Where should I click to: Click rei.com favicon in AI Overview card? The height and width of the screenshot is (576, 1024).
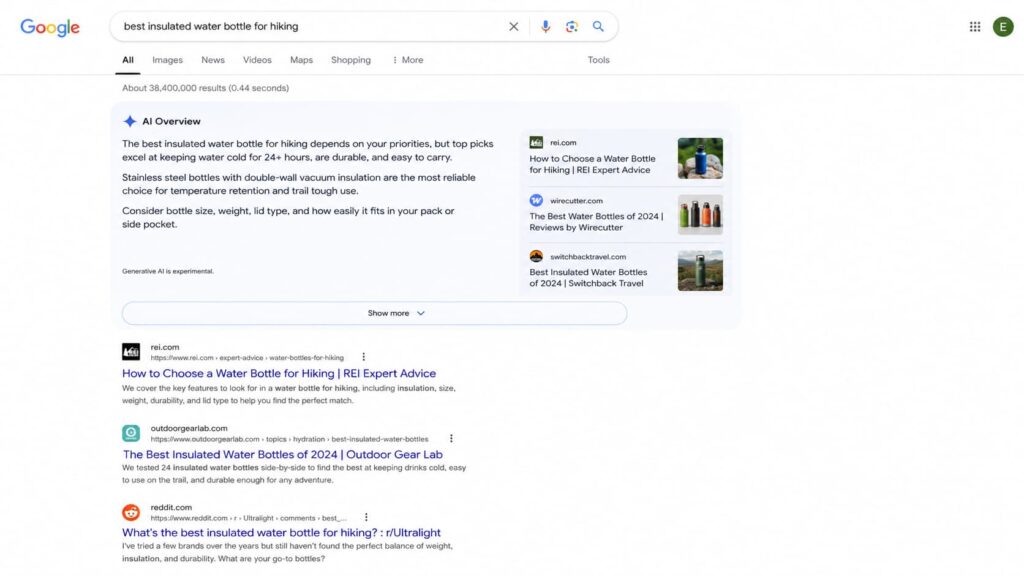click(x=536, y=142)
